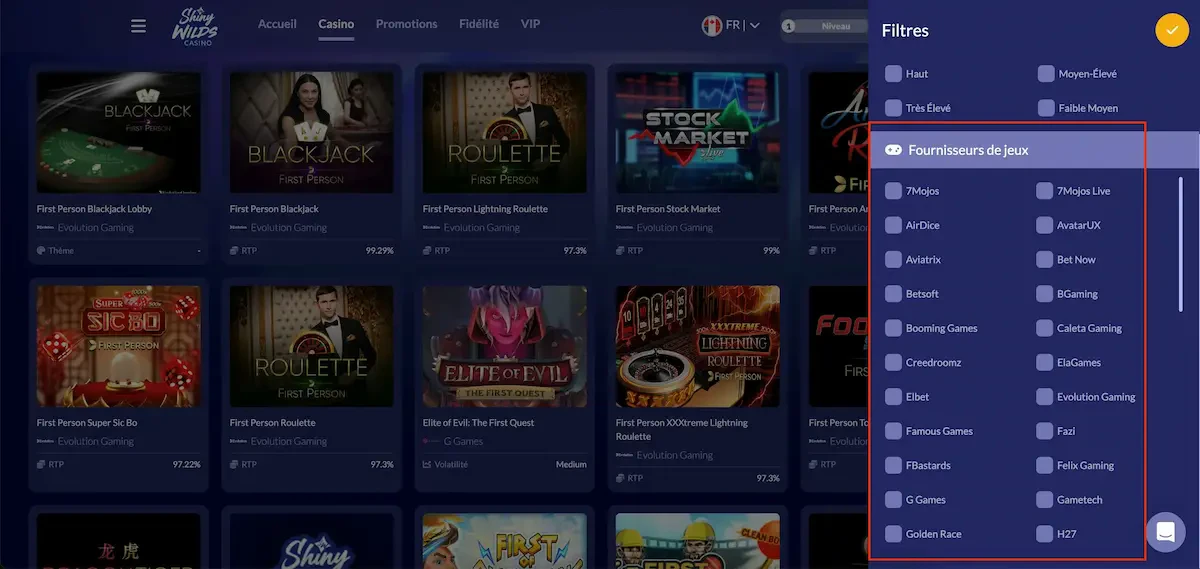Image resolution: width=1200 pixels, height=569 pixels.
Task: Click the gamepad icon beside Fournisseurs de jeux
Action: pos(893,150)
